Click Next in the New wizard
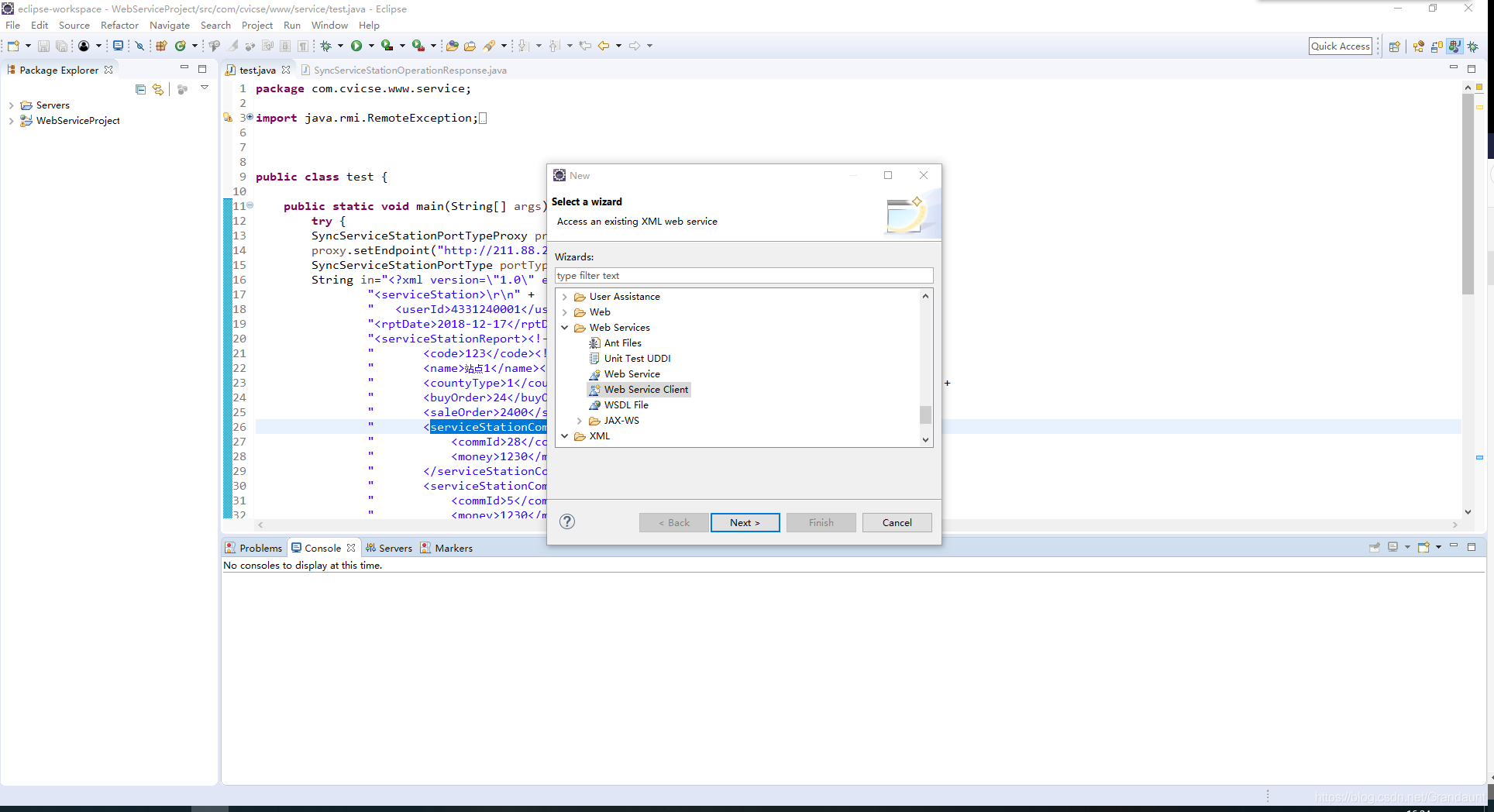Image resolution: width=1494 pixels, height=812 pixels. (745, 522)
